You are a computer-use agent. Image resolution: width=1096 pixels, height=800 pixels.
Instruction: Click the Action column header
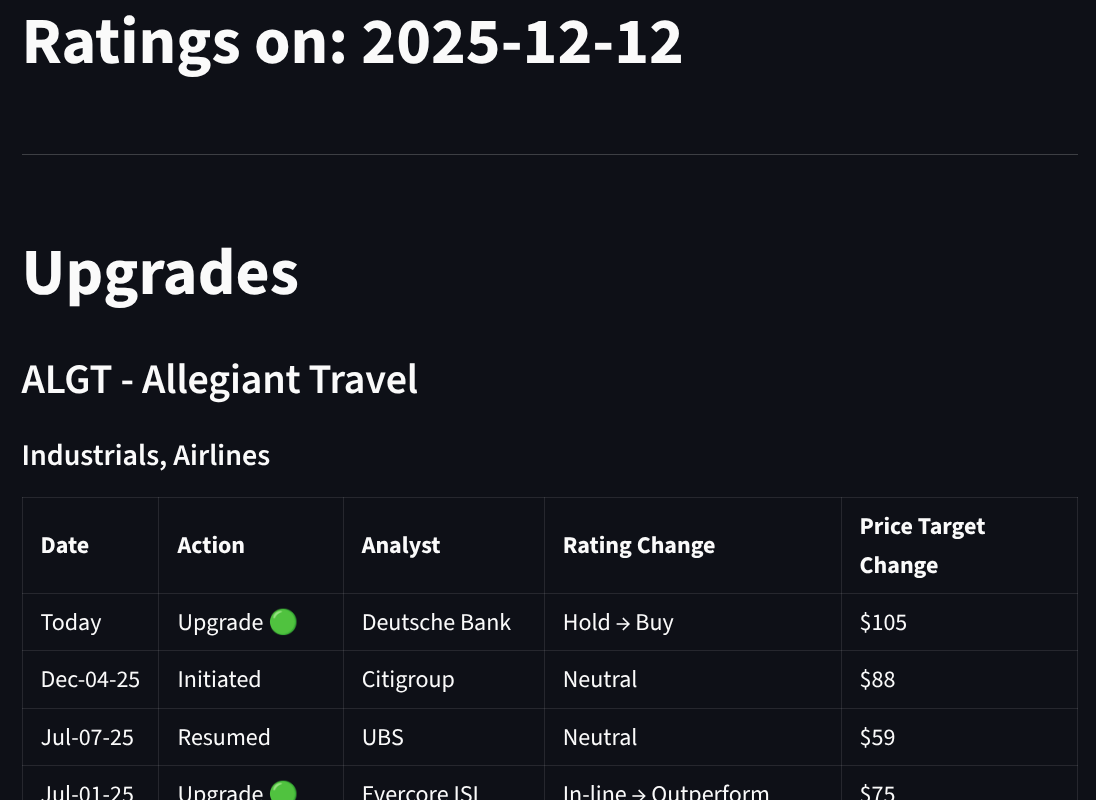pyautogui.click(x=211, y=545)
